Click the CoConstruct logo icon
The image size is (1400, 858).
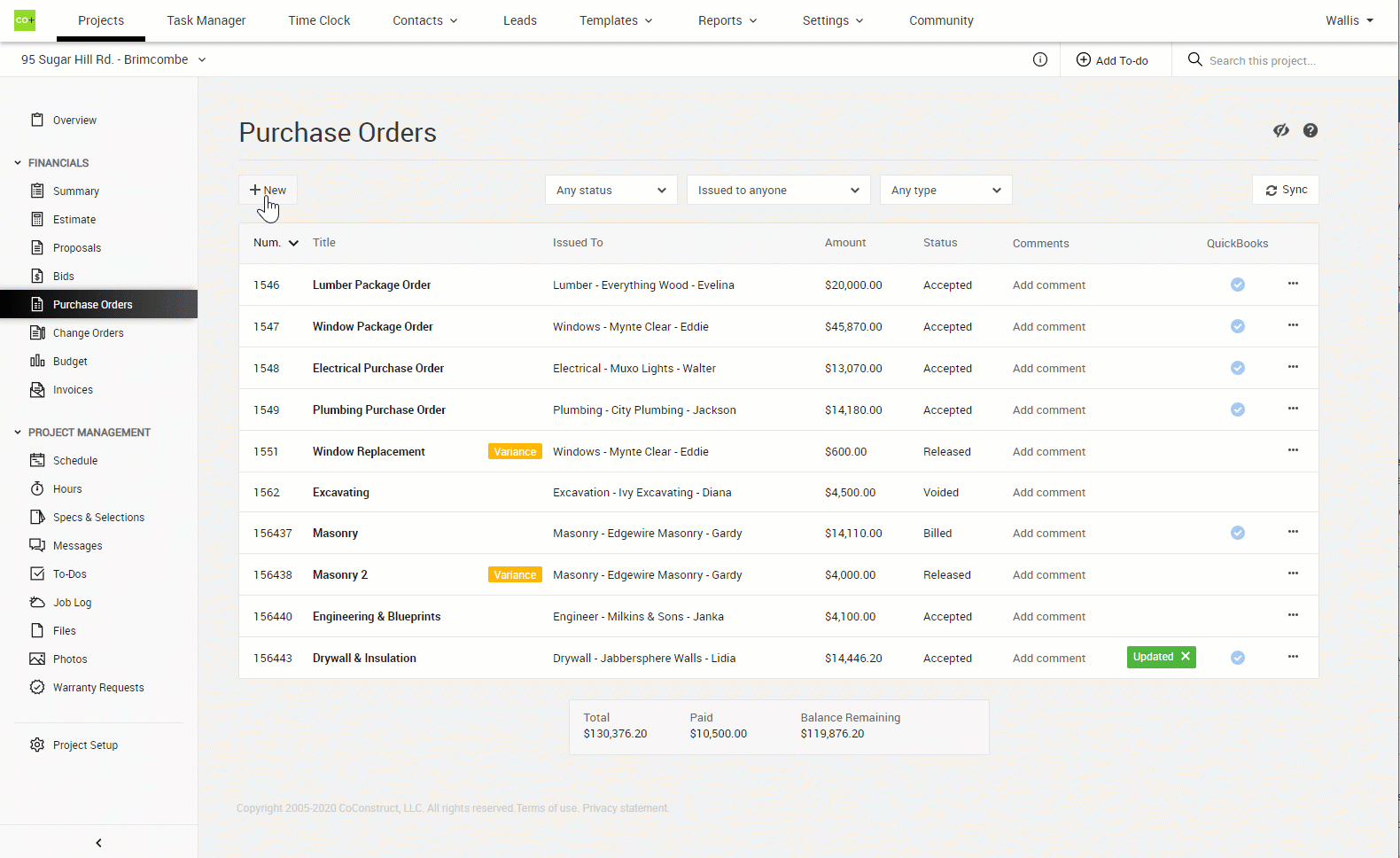25,20
